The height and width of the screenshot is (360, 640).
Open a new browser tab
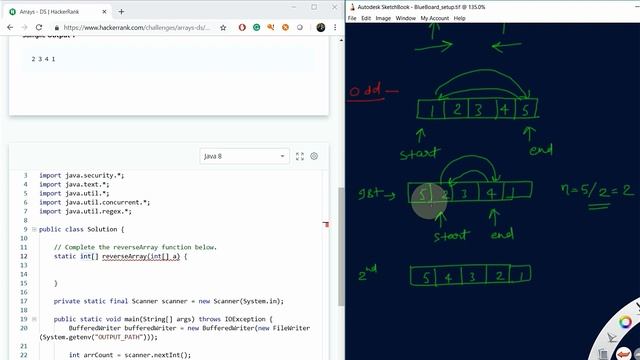pyautogui.click(x=121, y=12)
